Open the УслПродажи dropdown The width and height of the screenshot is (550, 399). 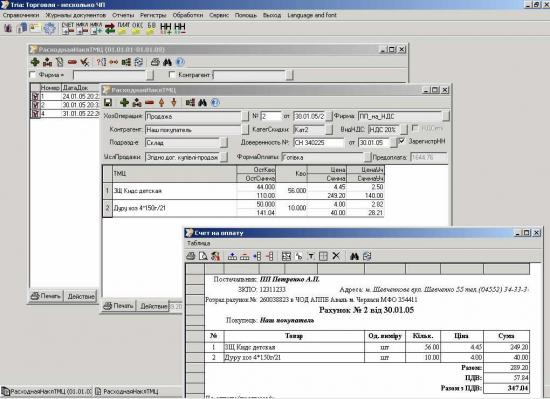tap(223, 157)
